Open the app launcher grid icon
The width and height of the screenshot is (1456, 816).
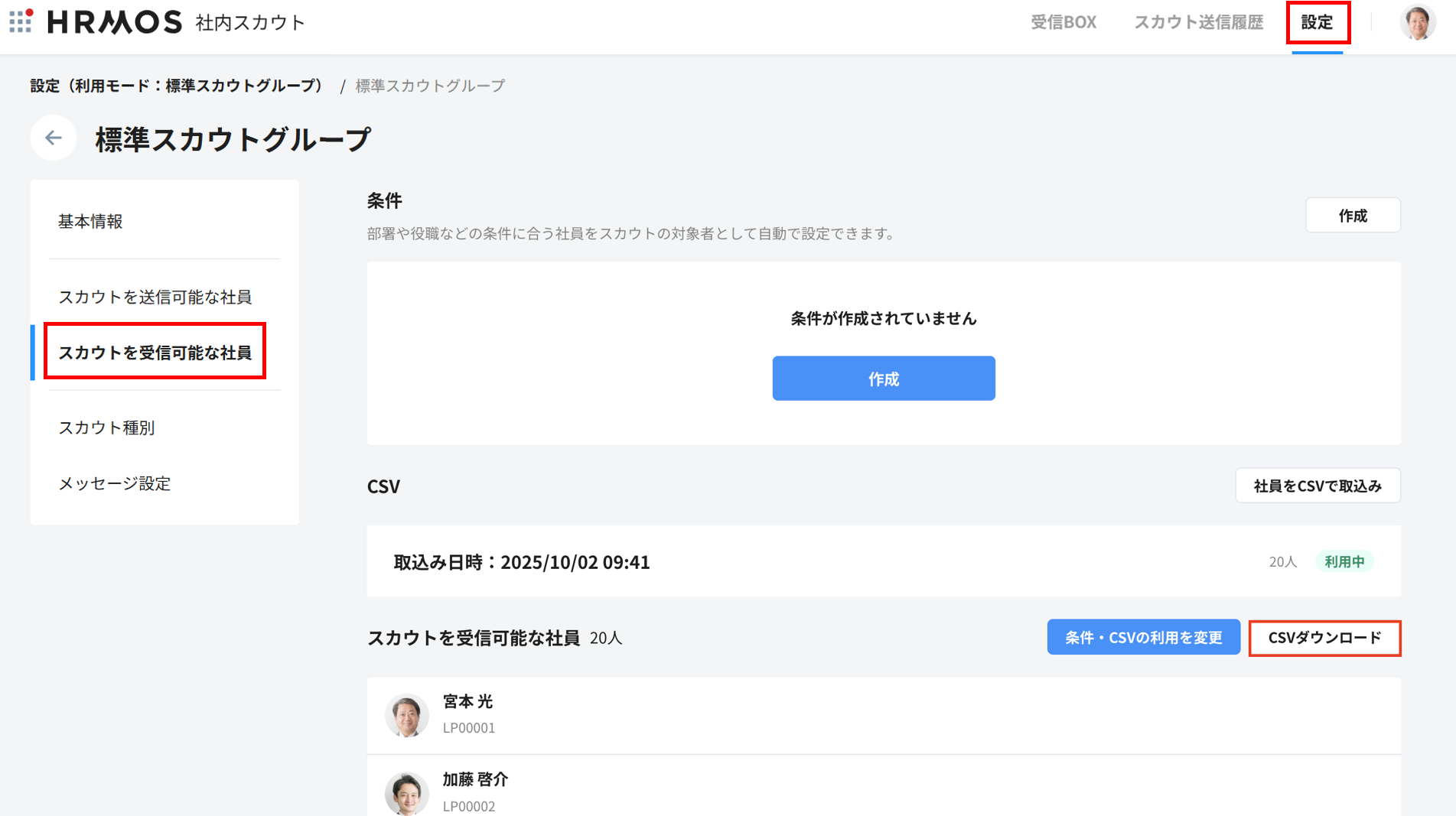pyautogui.click(x=21, y=21)
